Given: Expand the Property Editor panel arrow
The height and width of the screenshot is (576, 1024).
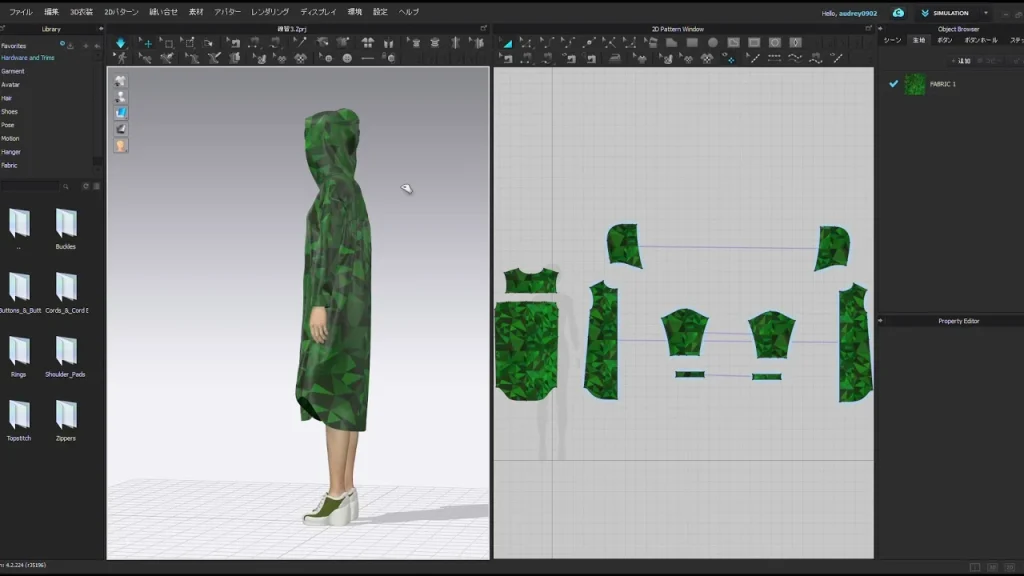Looking at the screenshot, I should click(880, 321).
